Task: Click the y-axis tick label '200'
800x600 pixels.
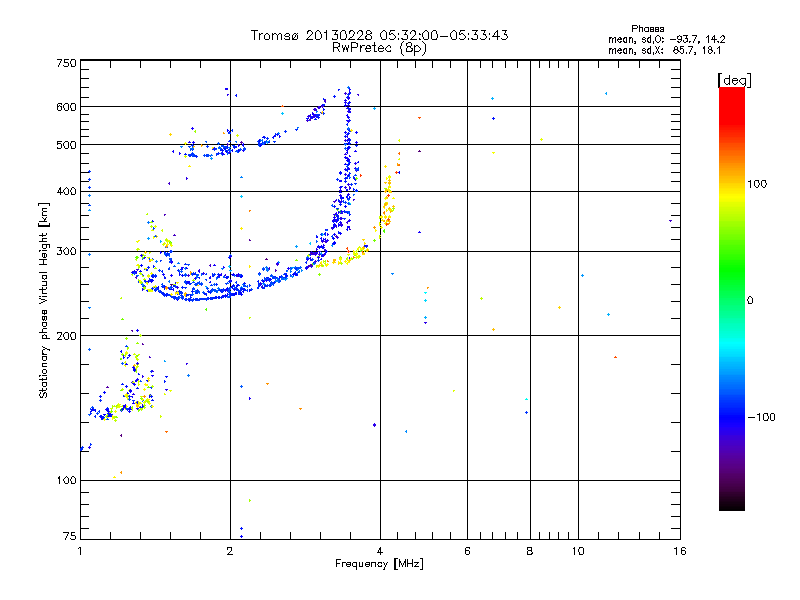Action: (67, 336)
